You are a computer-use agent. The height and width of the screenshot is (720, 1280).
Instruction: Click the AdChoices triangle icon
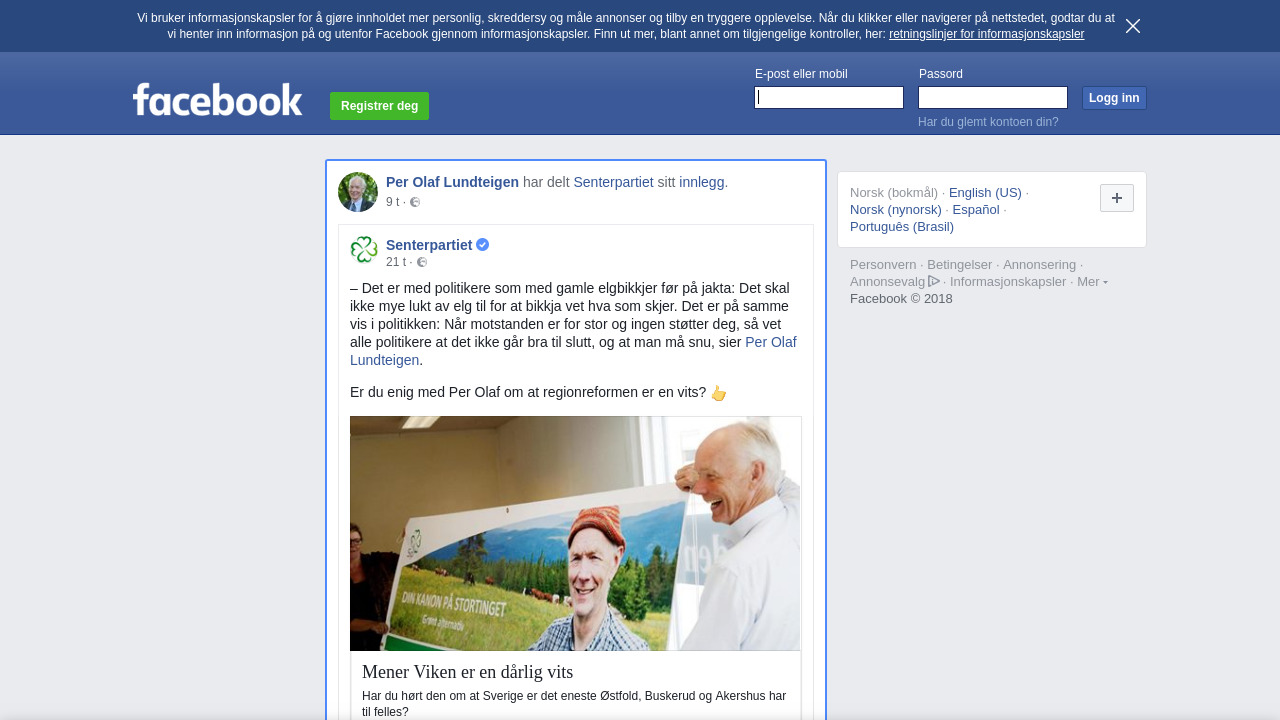tap(934, 281)
